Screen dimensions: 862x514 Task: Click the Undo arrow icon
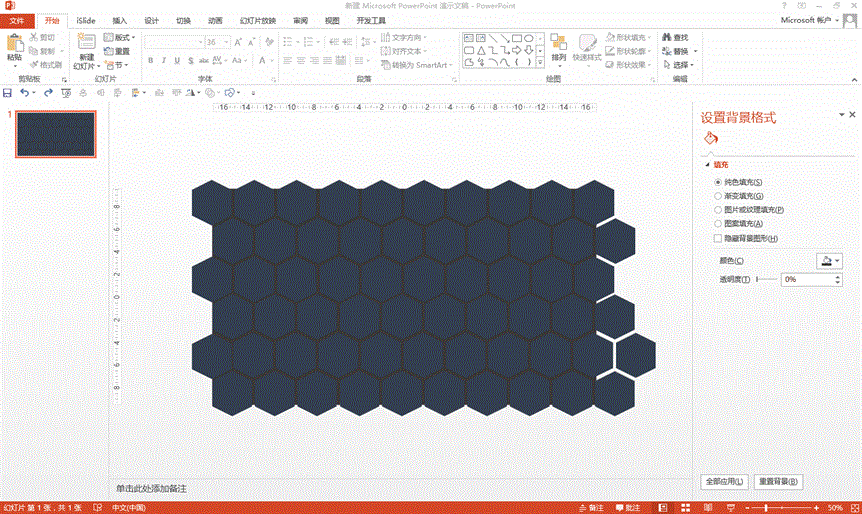[24, 93]
